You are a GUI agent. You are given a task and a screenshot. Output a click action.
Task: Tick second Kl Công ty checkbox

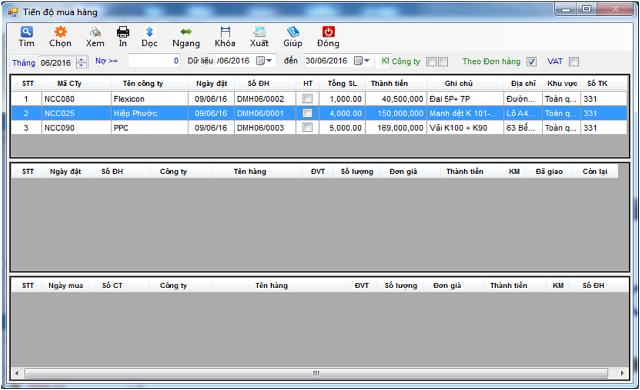(x=443, y=62)
